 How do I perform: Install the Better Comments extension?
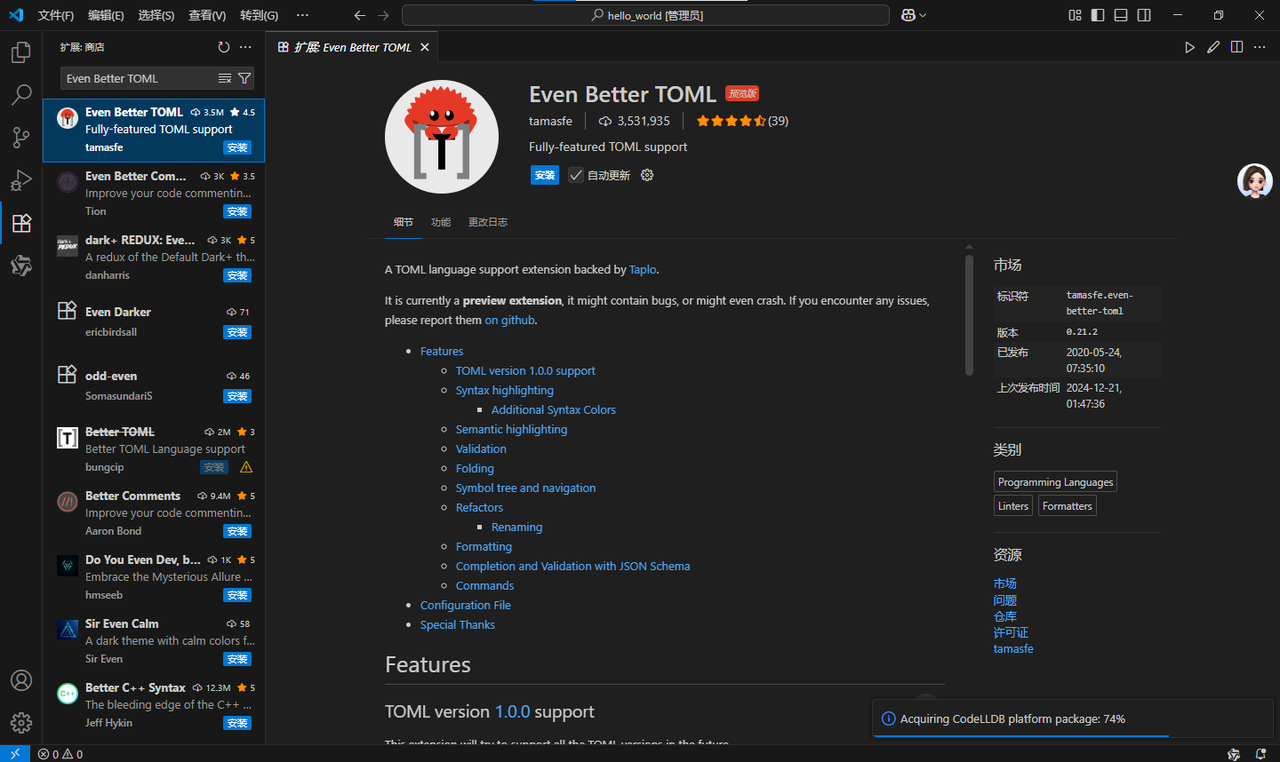[237, 531]
